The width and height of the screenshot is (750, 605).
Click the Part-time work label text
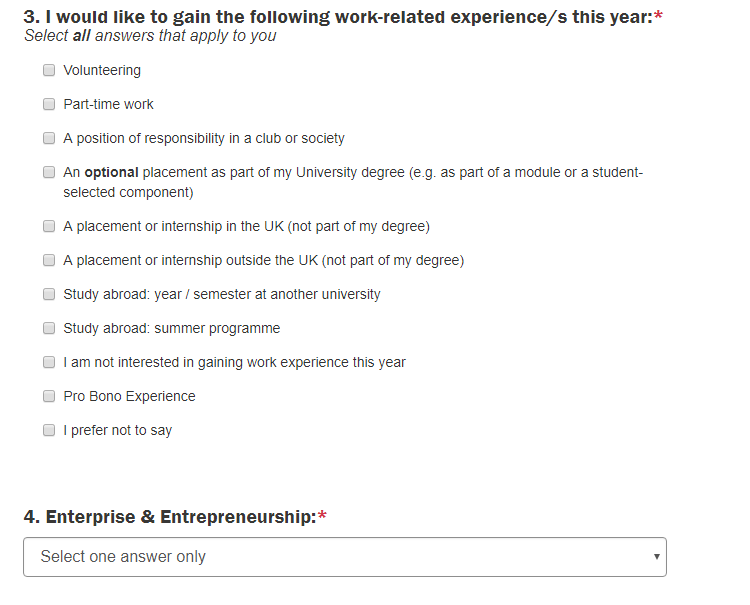pos(108,104)
